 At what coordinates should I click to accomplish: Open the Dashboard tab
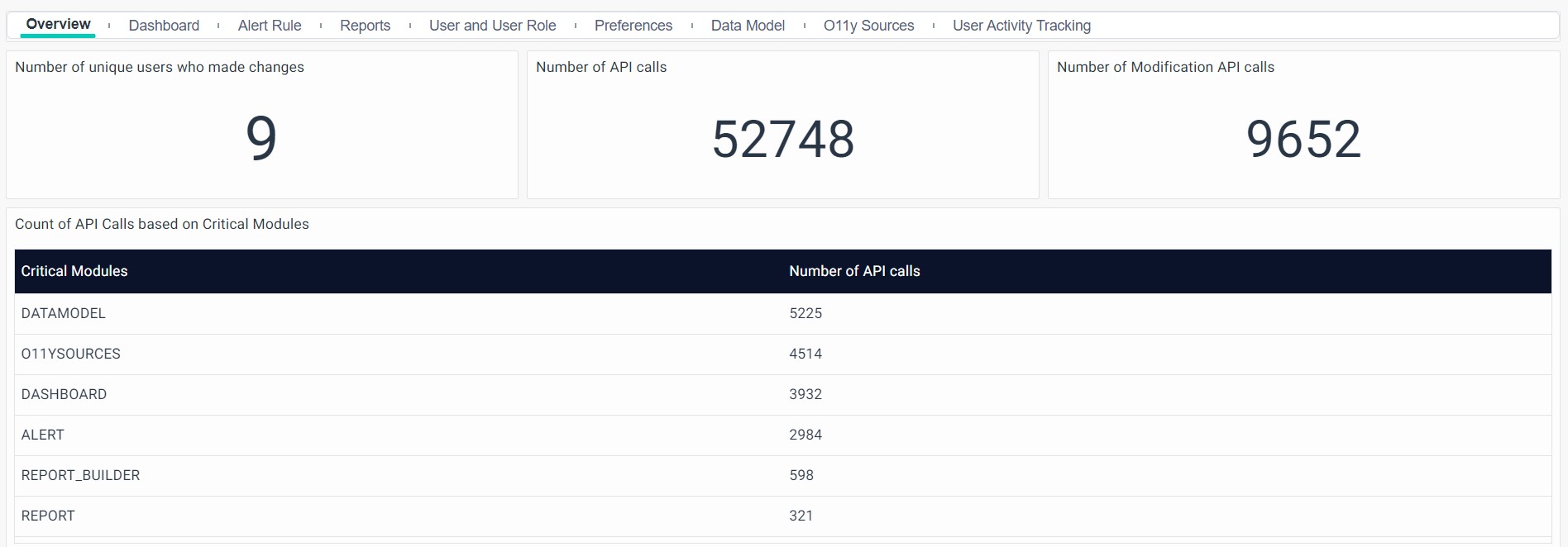tap(164, 26)
